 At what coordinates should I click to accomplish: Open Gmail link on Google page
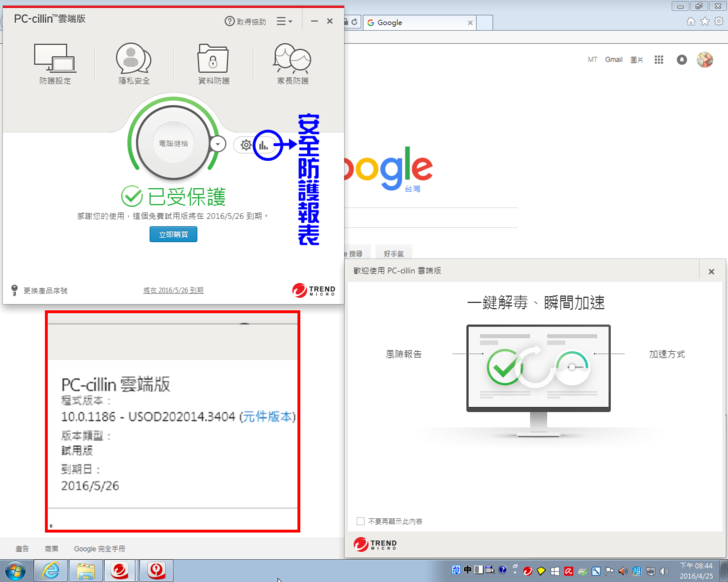click(613, 59)
